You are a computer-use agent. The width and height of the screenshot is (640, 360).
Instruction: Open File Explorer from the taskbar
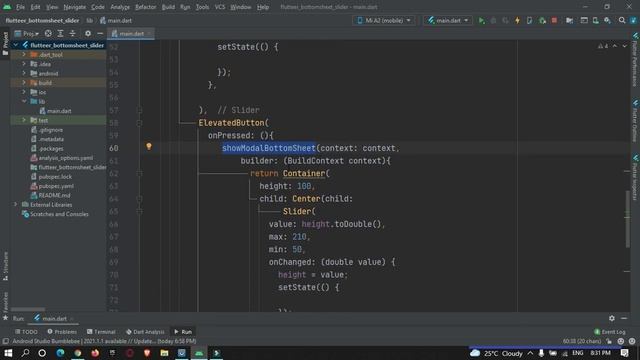click(x=164, y=353)
